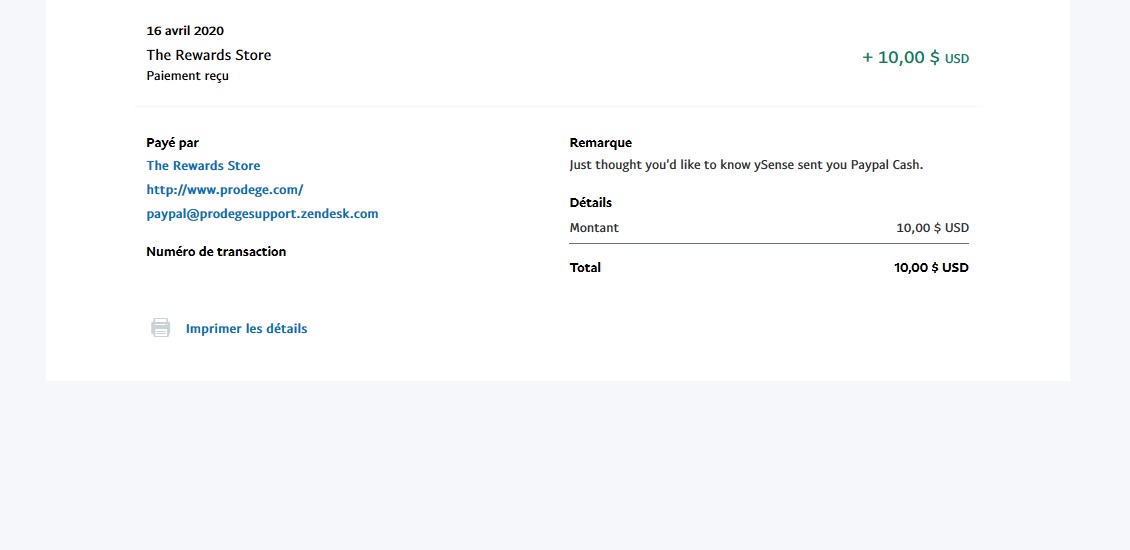Click the Montant value 10,00 $ USD
The height and width of the screenshot is (550, 1130).
click(933, 228)
